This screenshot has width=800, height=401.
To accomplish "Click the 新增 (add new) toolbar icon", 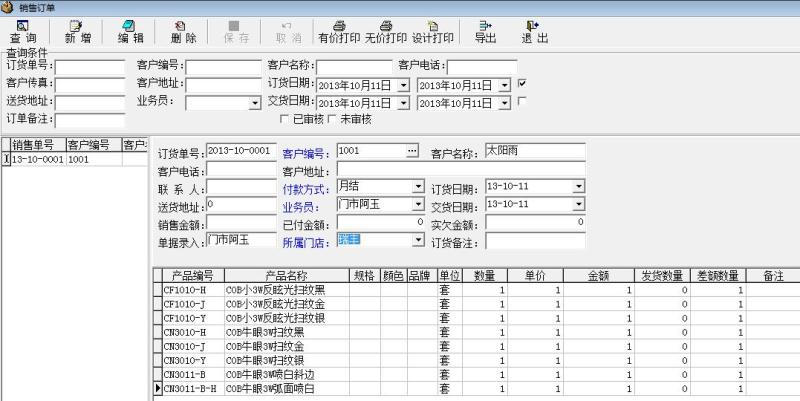I will (77, 31).
